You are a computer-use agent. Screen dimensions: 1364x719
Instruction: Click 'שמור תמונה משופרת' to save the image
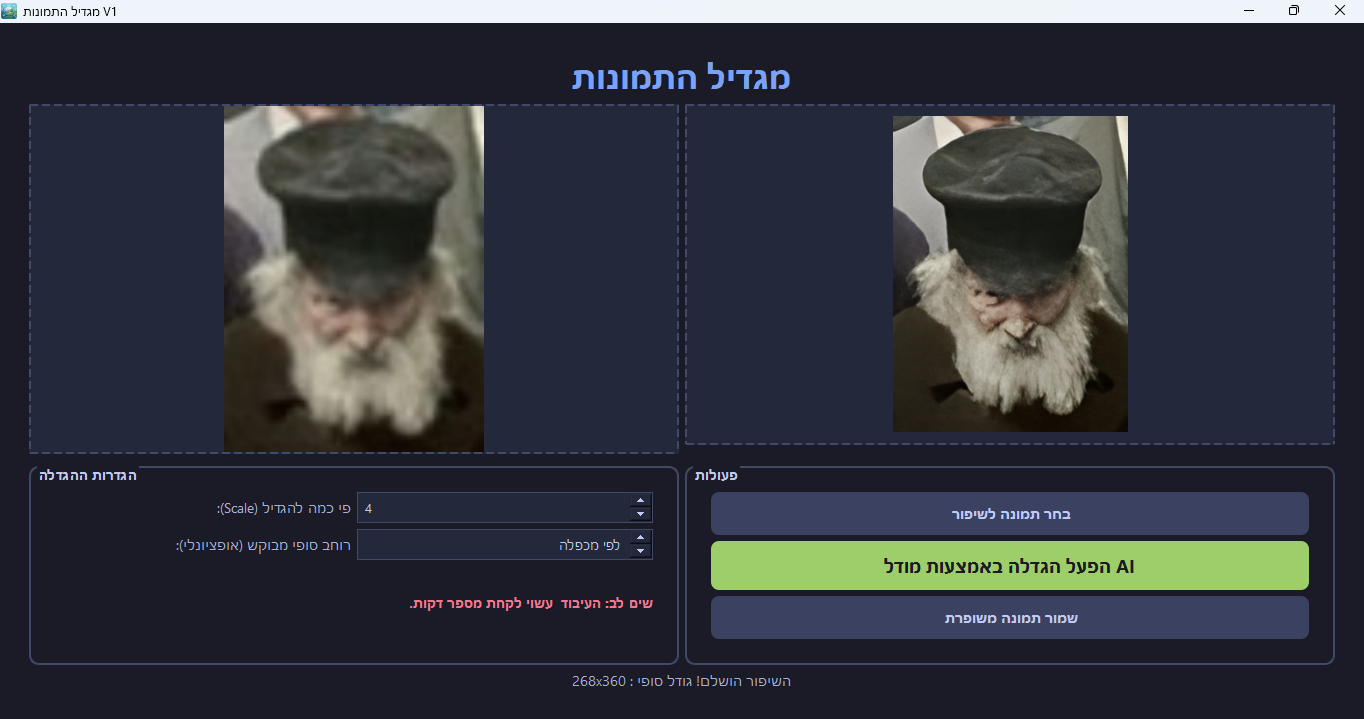1009,618
